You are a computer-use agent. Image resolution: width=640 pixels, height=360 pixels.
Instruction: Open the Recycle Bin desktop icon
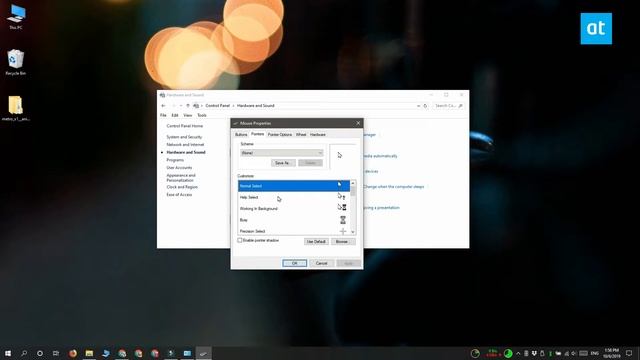click(x=16, y=62)
